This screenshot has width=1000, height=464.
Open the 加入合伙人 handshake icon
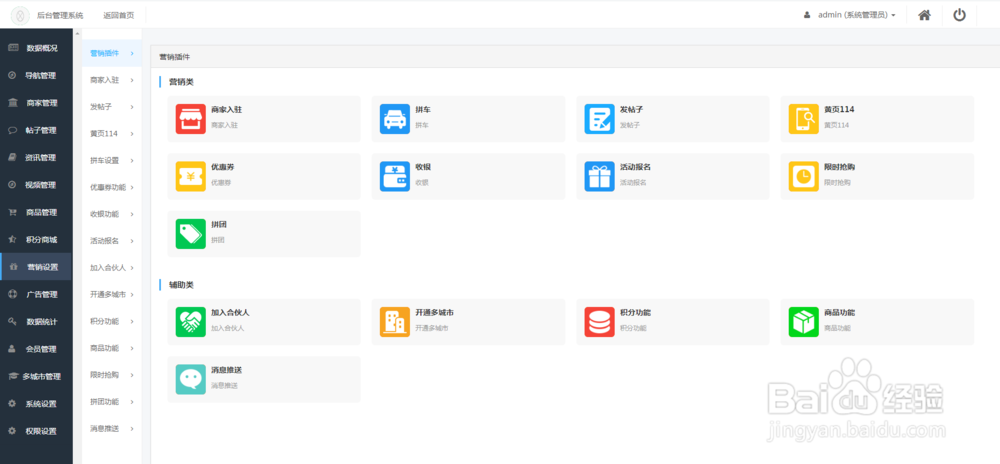click(191, 323)
